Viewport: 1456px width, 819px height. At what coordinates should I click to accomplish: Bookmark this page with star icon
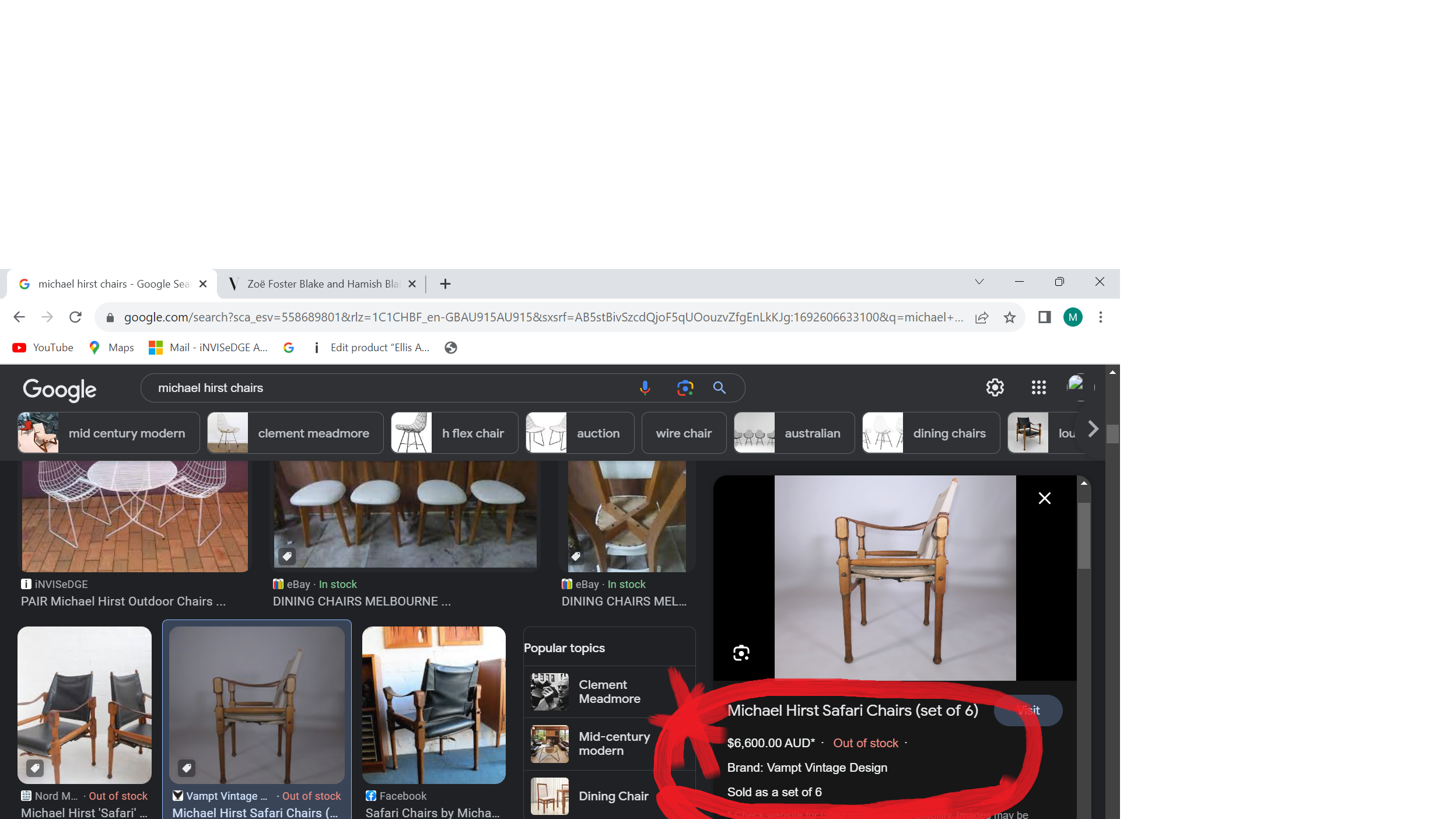pos(1010,317)
